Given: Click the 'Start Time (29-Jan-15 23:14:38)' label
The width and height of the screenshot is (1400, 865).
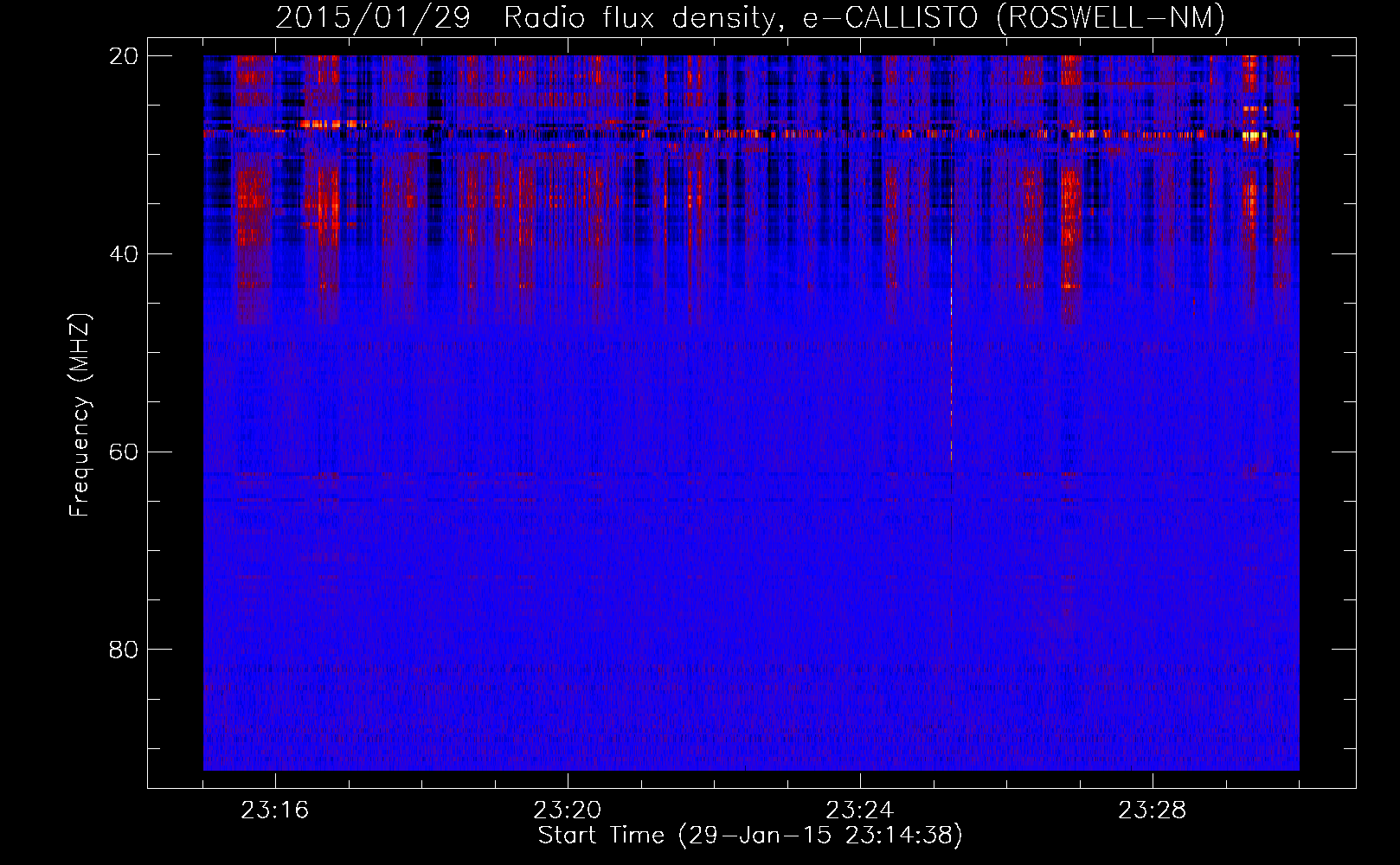Looking at the screenshot, I should point(750,836).
